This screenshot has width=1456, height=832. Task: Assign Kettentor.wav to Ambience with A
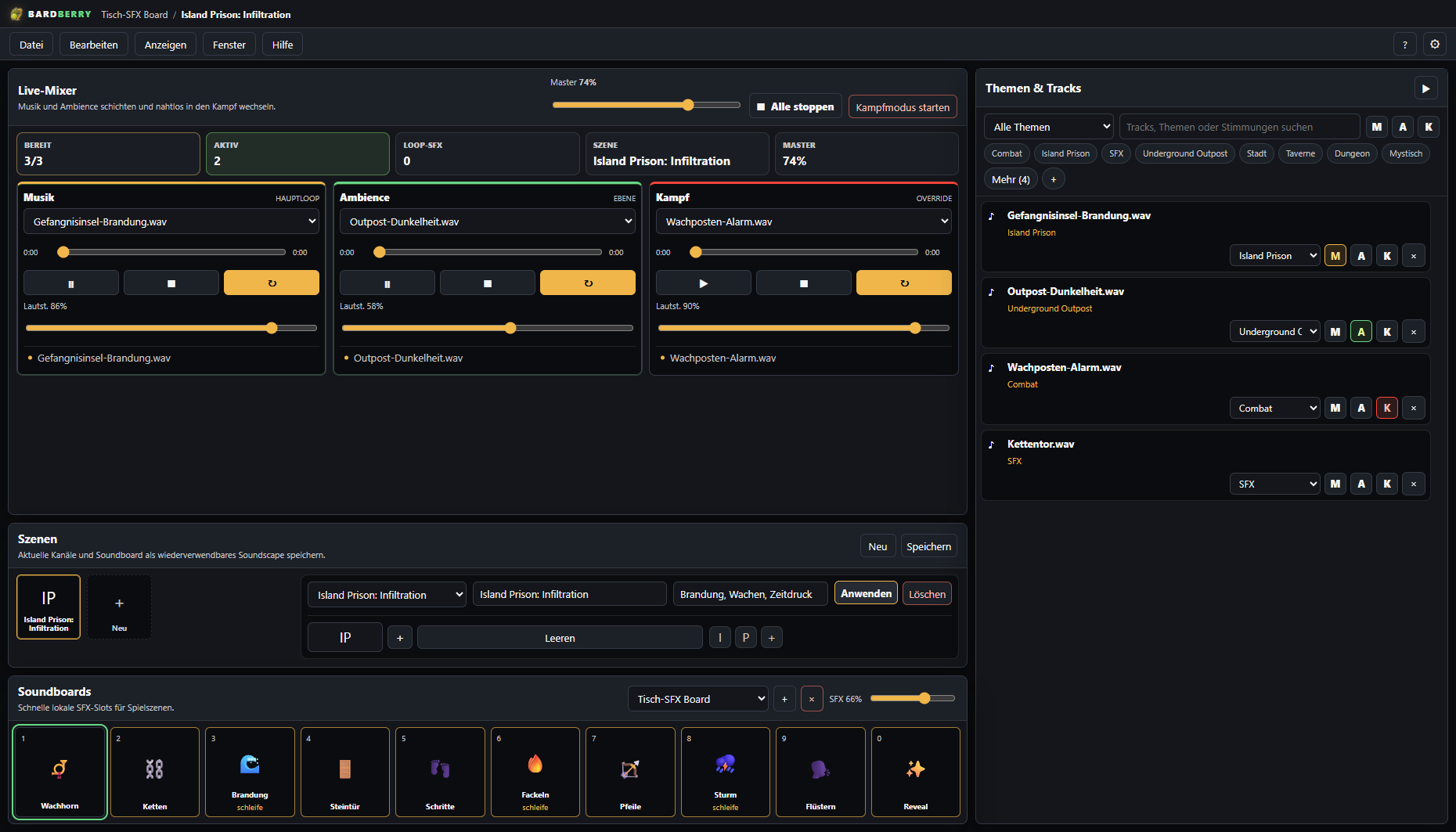click(x=1361, y=484)
